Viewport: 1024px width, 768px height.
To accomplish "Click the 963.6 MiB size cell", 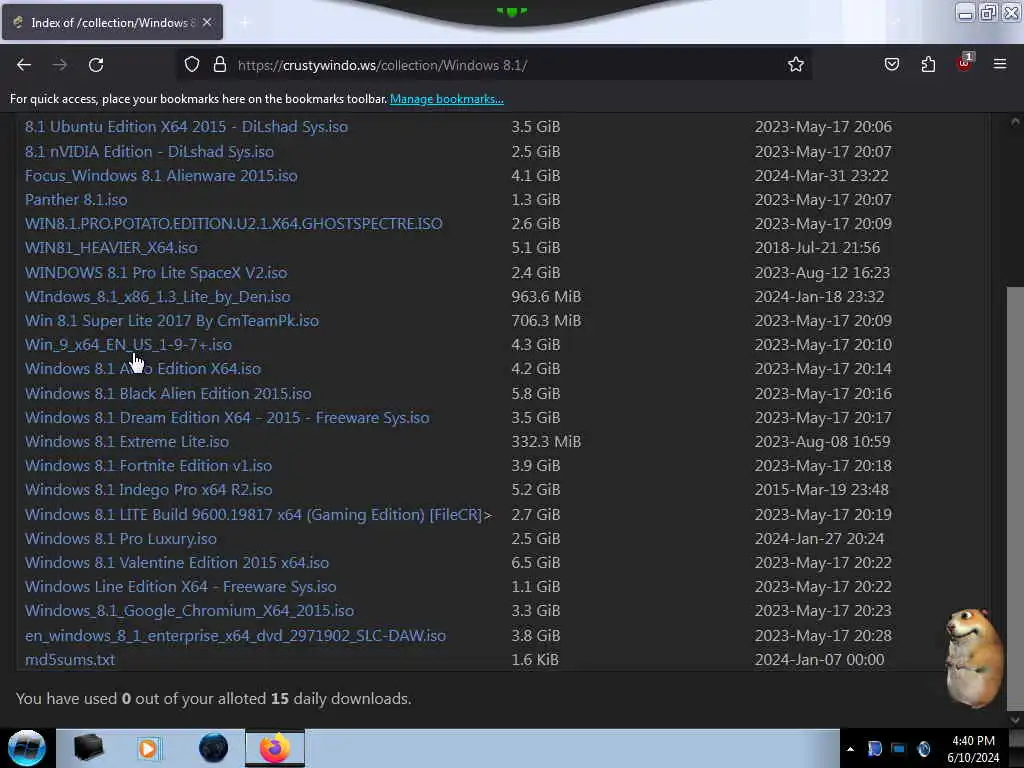I will pos(546,296).
